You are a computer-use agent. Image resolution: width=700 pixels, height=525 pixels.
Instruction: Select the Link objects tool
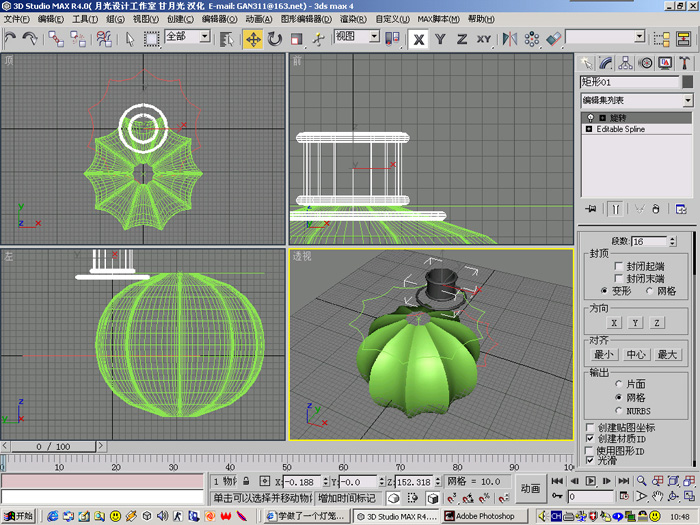tap(56, 39)
